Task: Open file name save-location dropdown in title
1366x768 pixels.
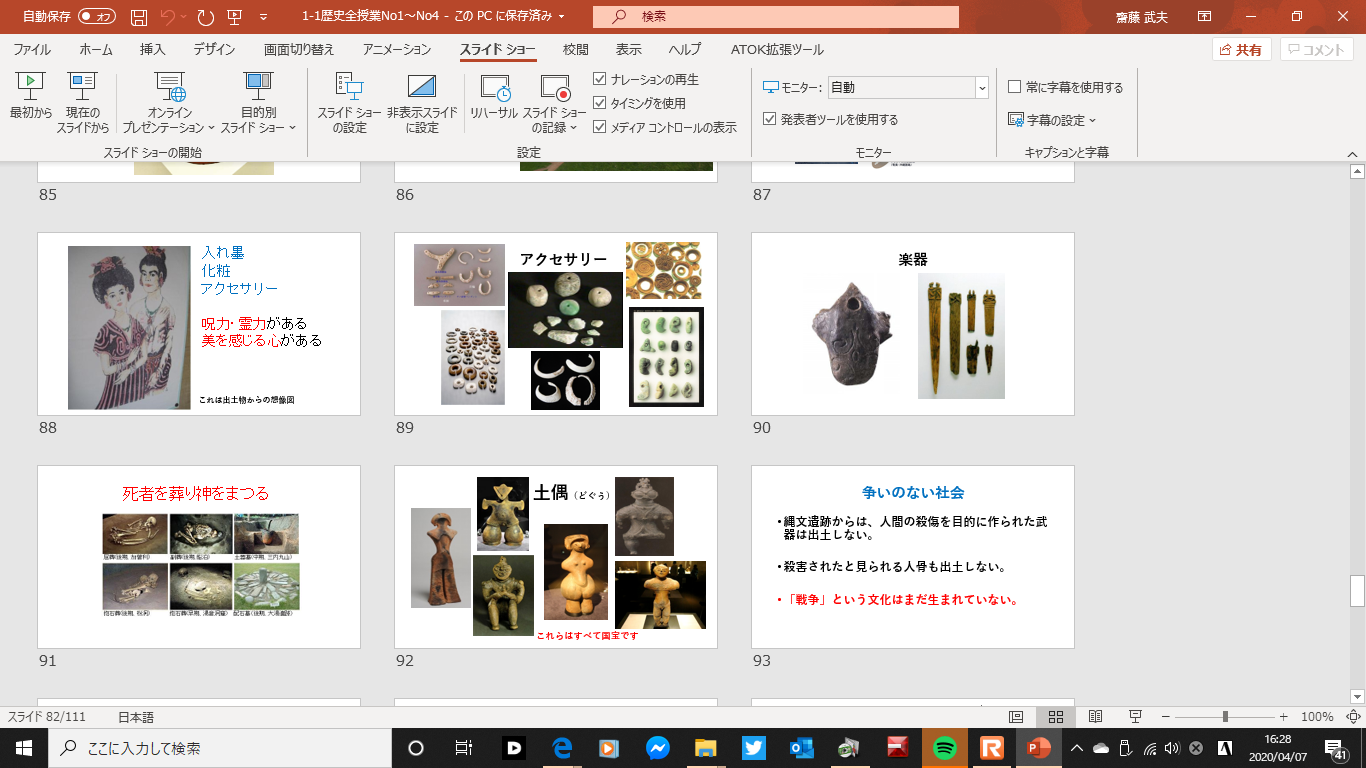Action: click(561, 17)
